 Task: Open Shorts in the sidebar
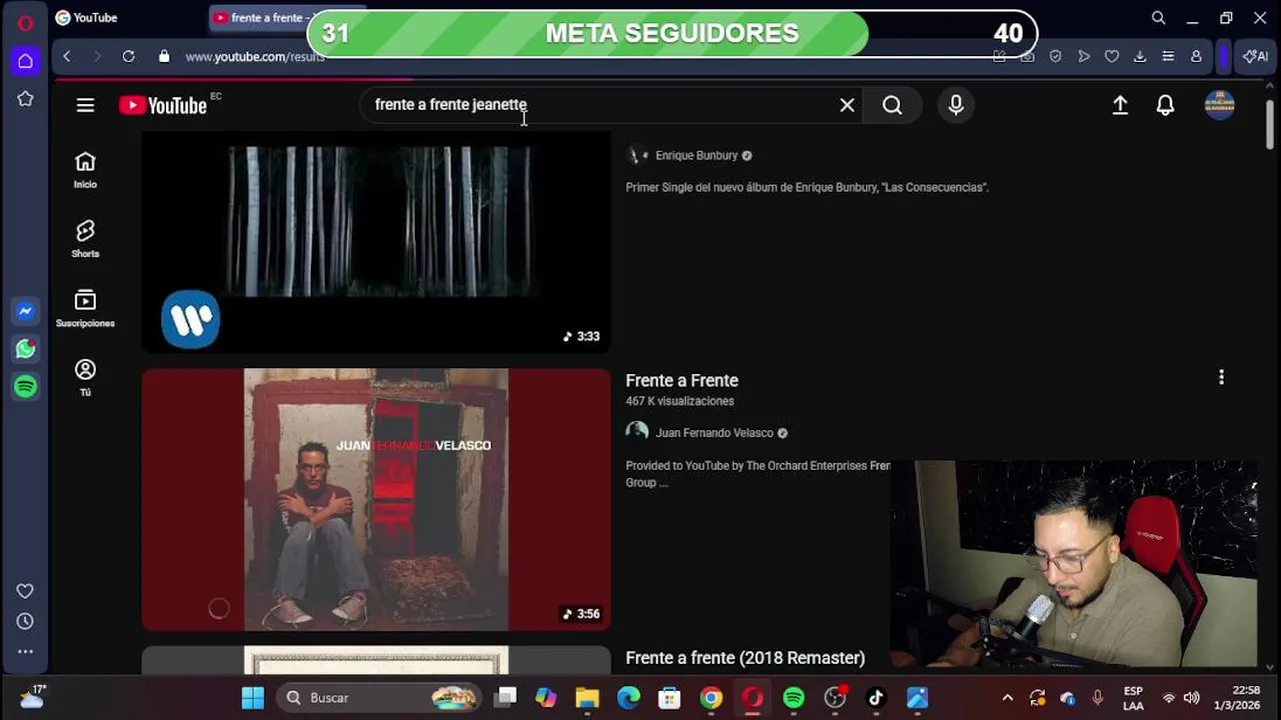(x=85, y=239)
